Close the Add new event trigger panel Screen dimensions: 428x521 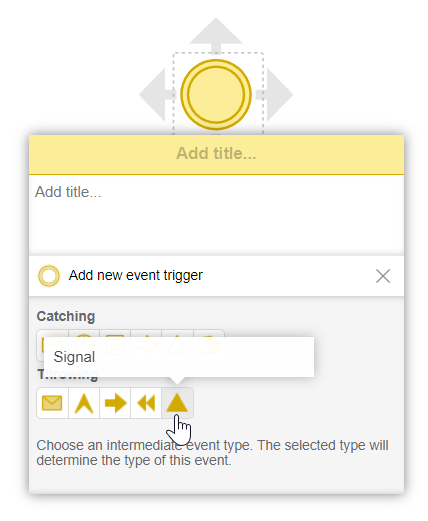coord(383,276)
